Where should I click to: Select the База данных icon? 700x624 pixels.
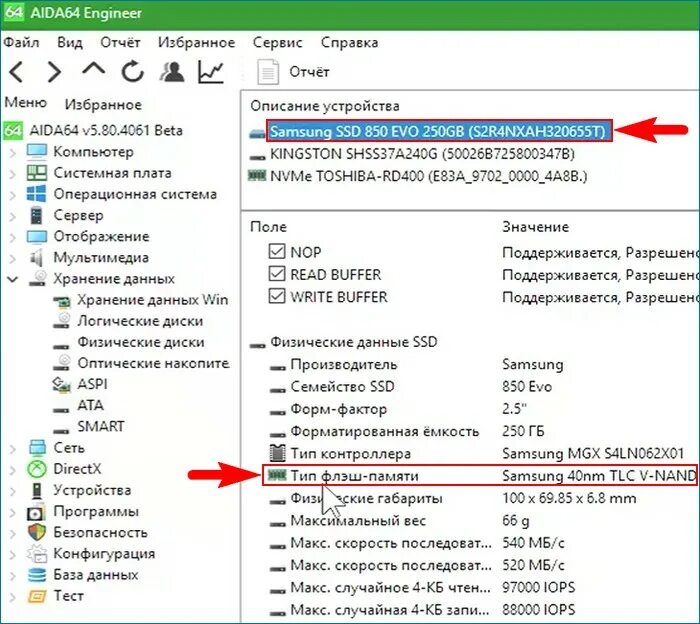coord(37,575)
